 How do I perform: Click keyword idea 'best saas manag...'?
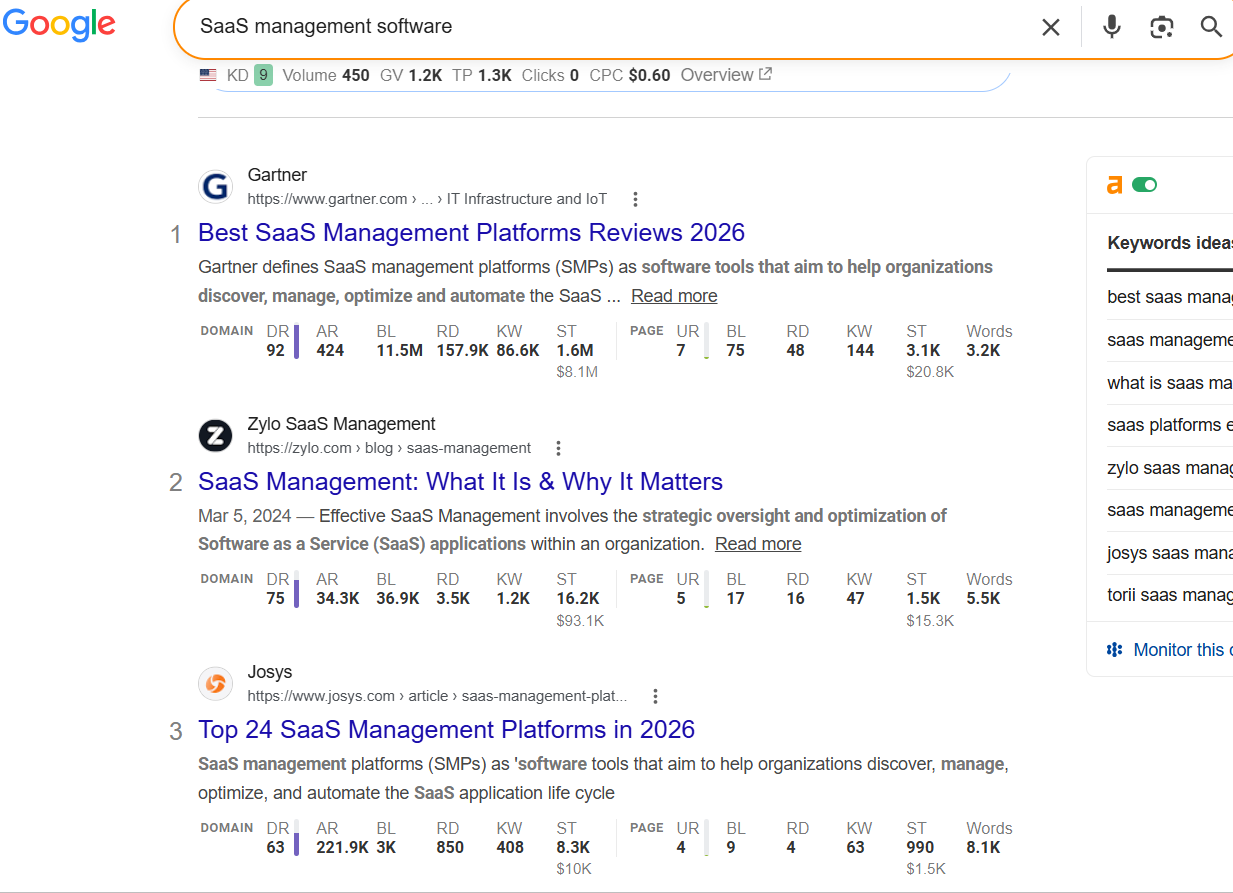click(x=1170, y=297)
